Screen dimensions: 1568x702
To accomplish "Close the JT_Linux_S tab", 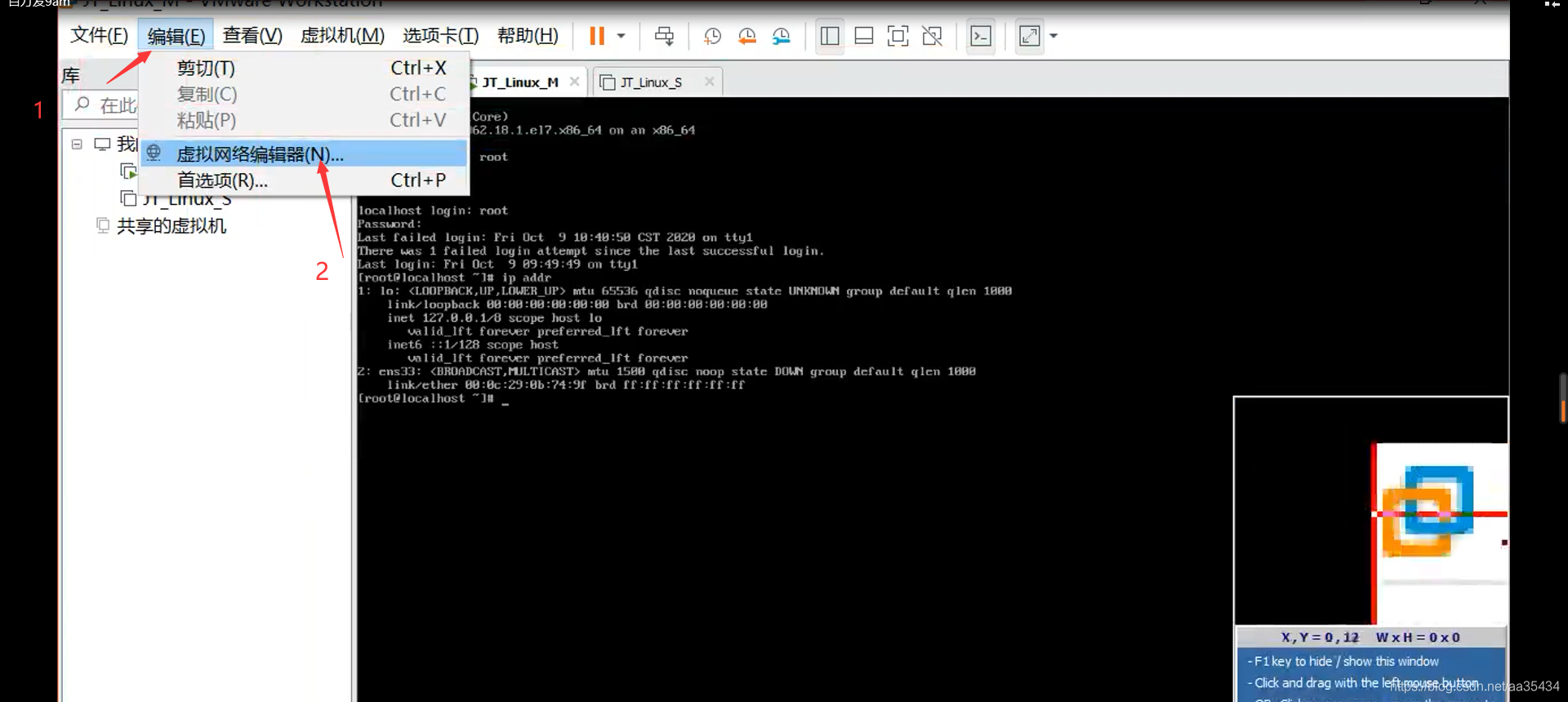I will pos(709,82).
